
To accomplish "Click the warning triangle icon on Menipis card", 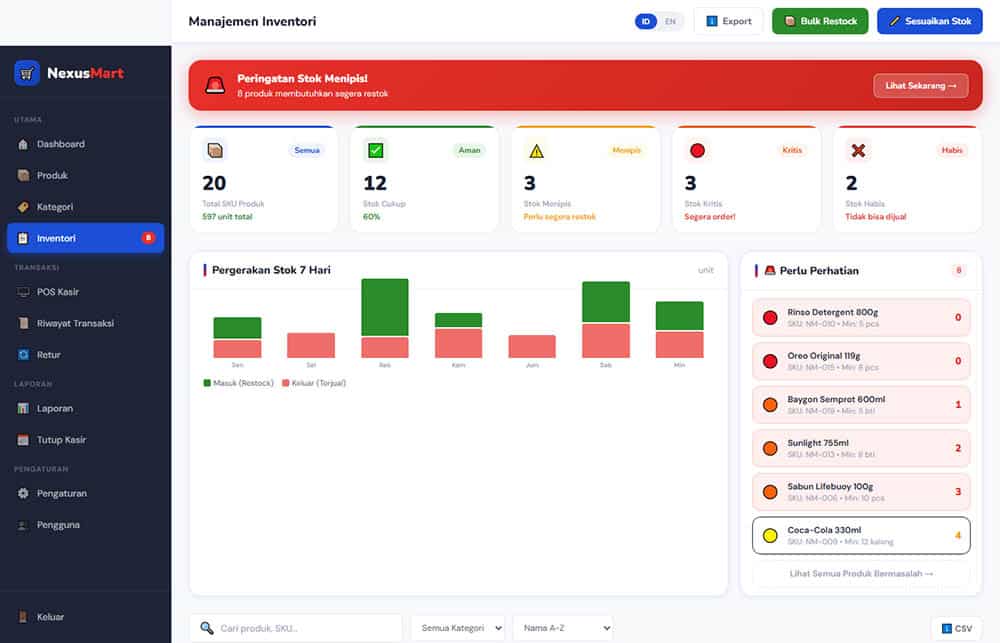I will 536,151.
